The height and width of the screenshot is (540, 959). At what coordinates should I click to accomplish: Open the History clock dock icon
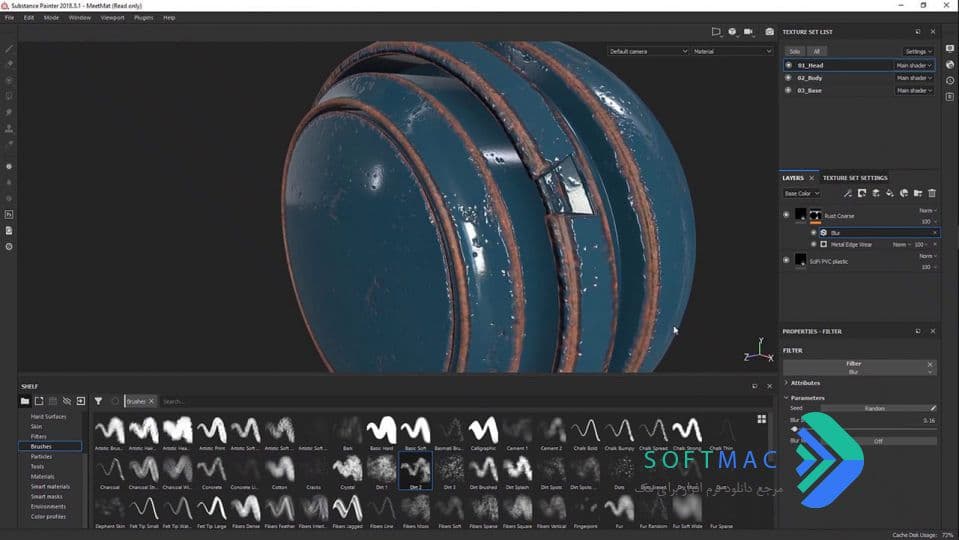pyautogui.click(x=950, y=80)
